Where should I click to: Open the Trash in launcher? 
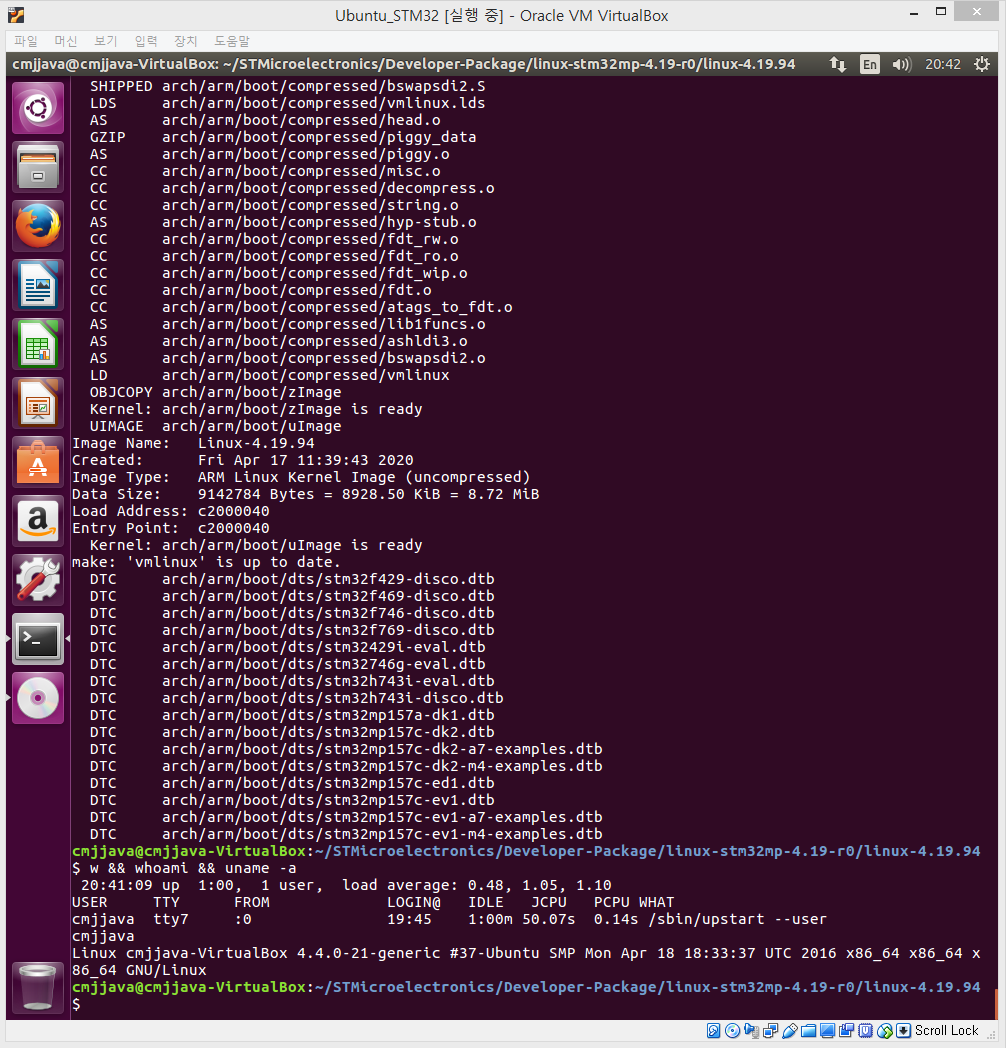[x=38, y=987]
